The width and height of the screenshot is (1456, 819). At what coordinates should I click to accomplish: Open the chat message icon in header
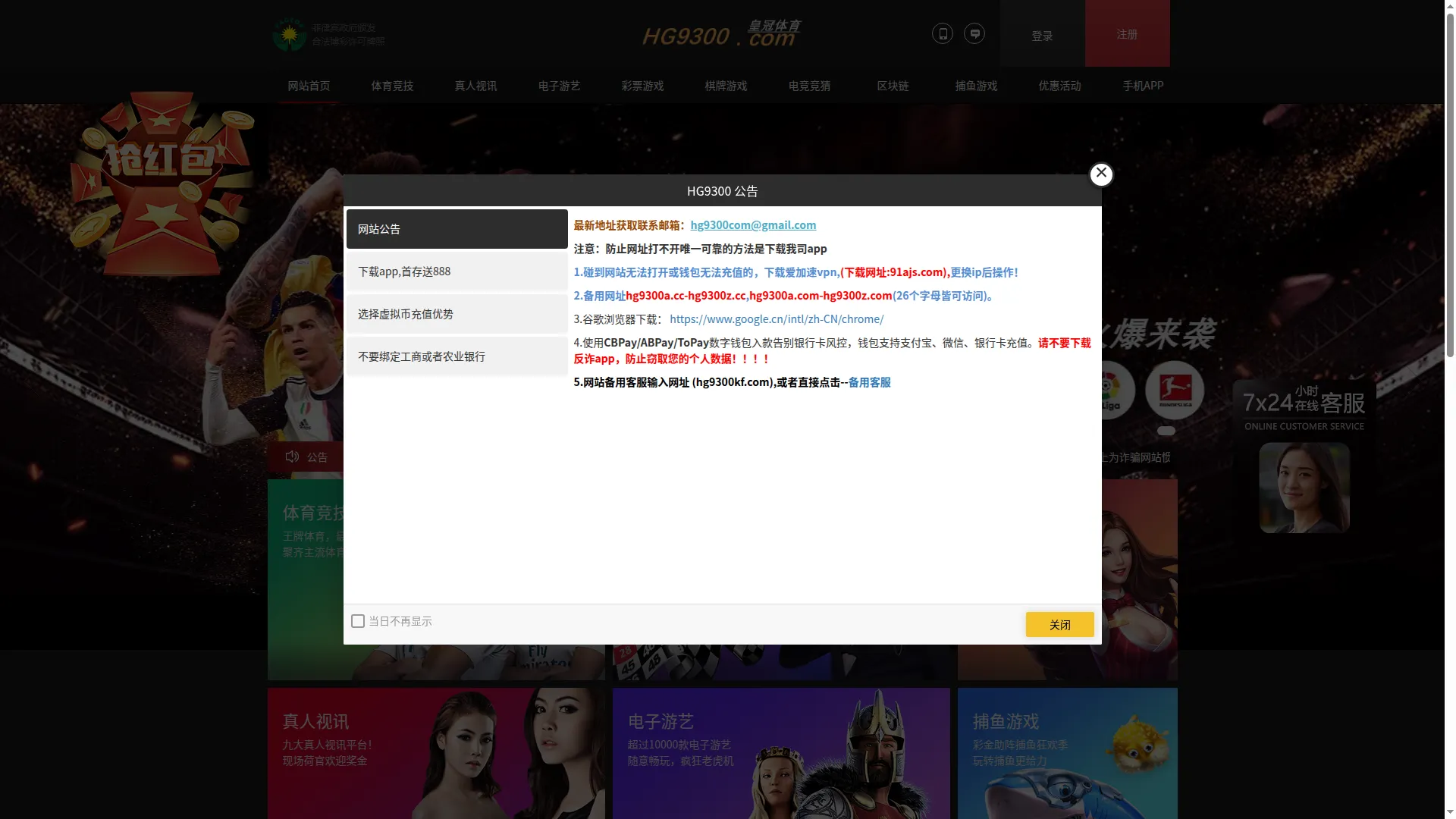pyautogui.click(x=974, y=33)
